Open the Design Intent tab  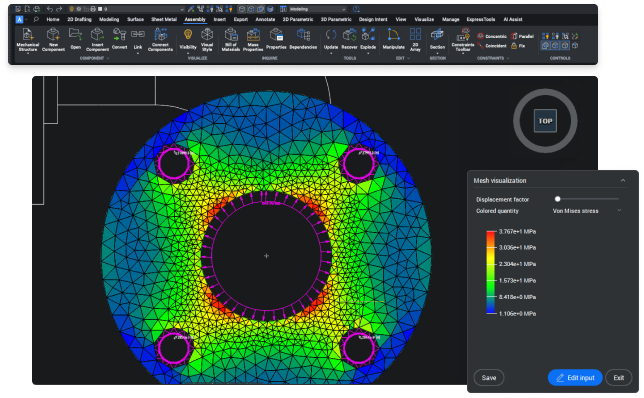click(373, 19)
